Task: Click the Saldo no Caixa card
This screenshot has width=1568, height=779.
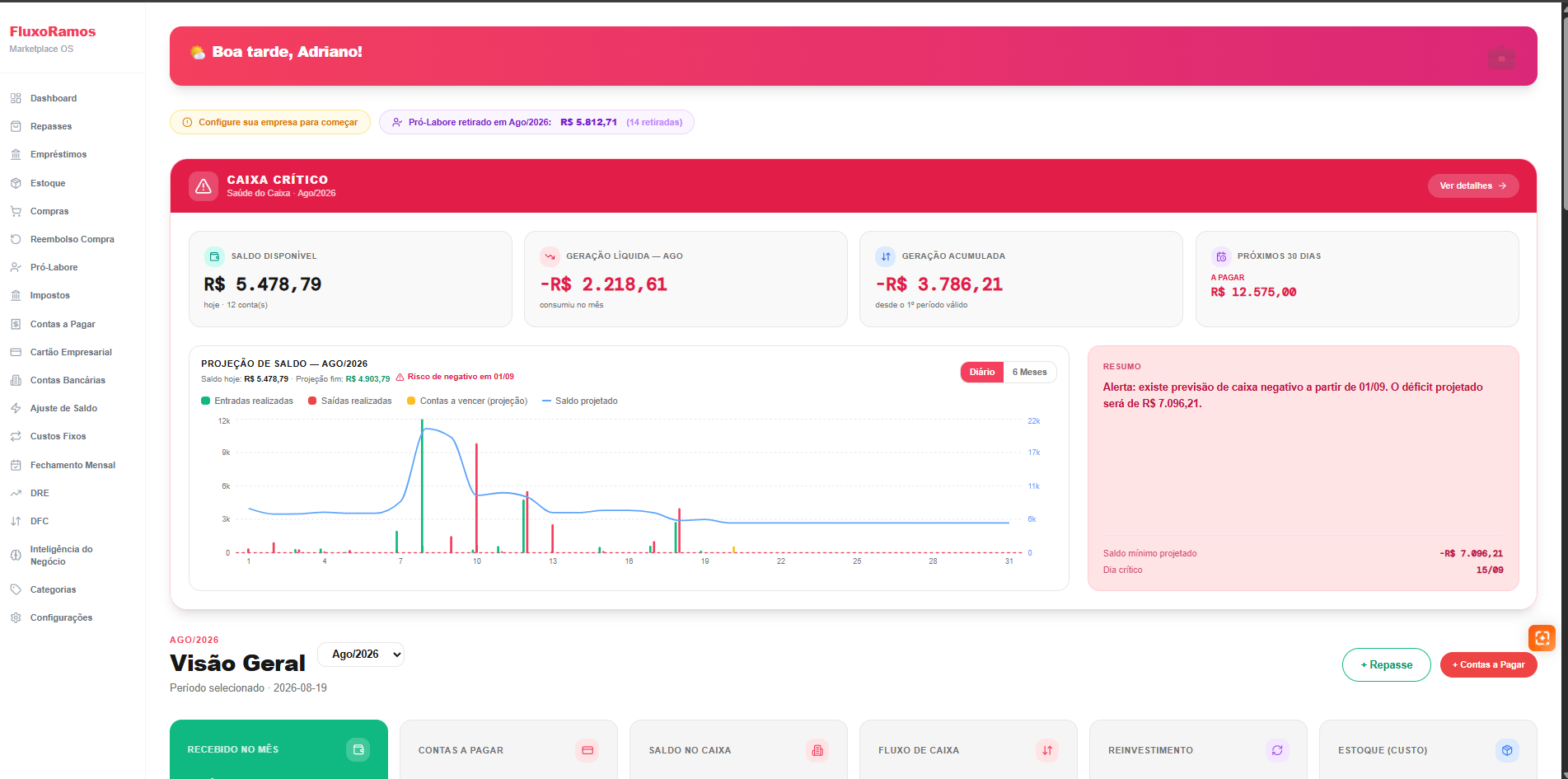Action: 738,749
